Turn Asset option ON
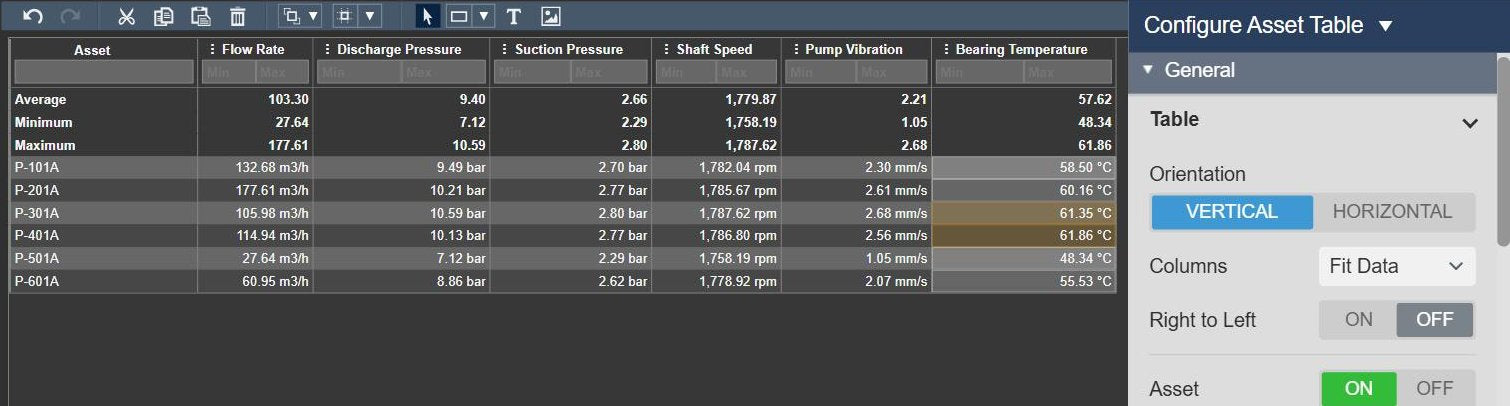Screen dimensions: 1510x406 [x=1358, y=389]
